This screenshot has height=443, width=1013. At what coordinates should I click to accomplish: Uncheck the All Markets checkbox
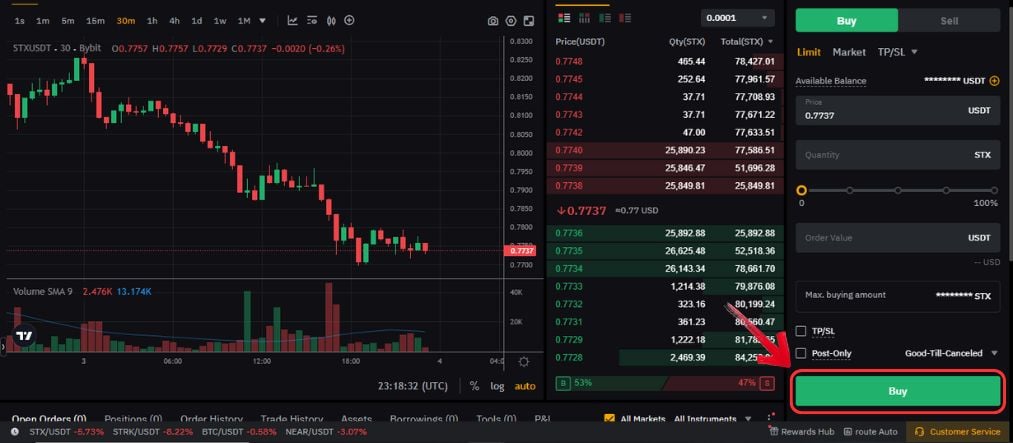point(609,419)
